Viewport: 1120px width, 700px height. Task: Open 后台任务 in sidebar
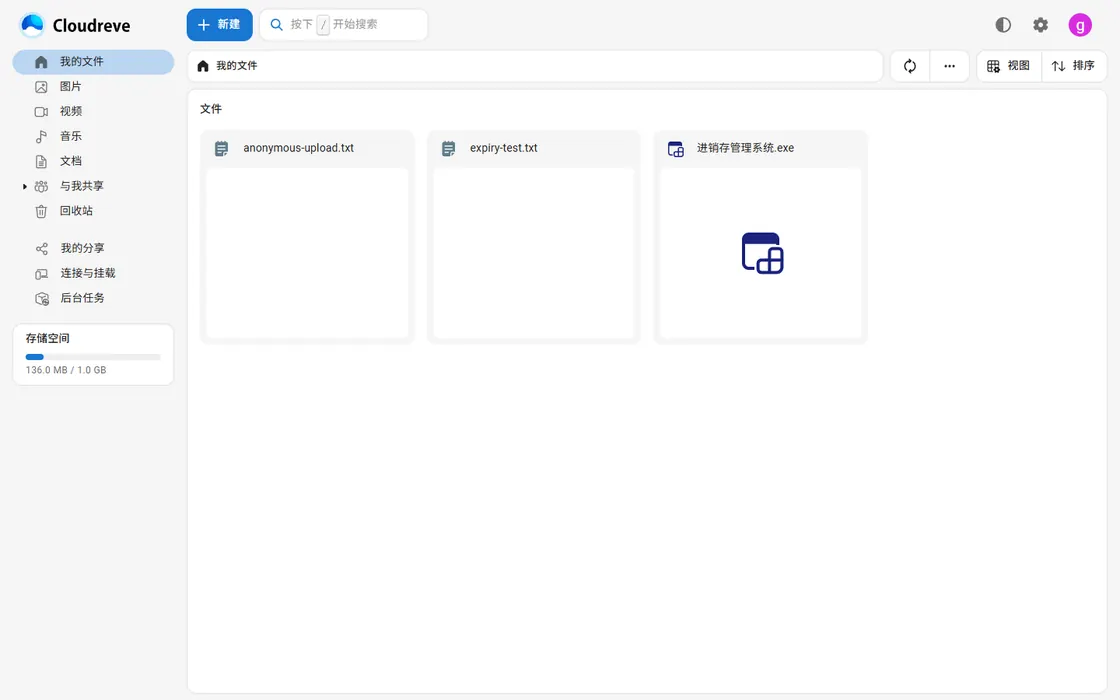coord(94,299)
